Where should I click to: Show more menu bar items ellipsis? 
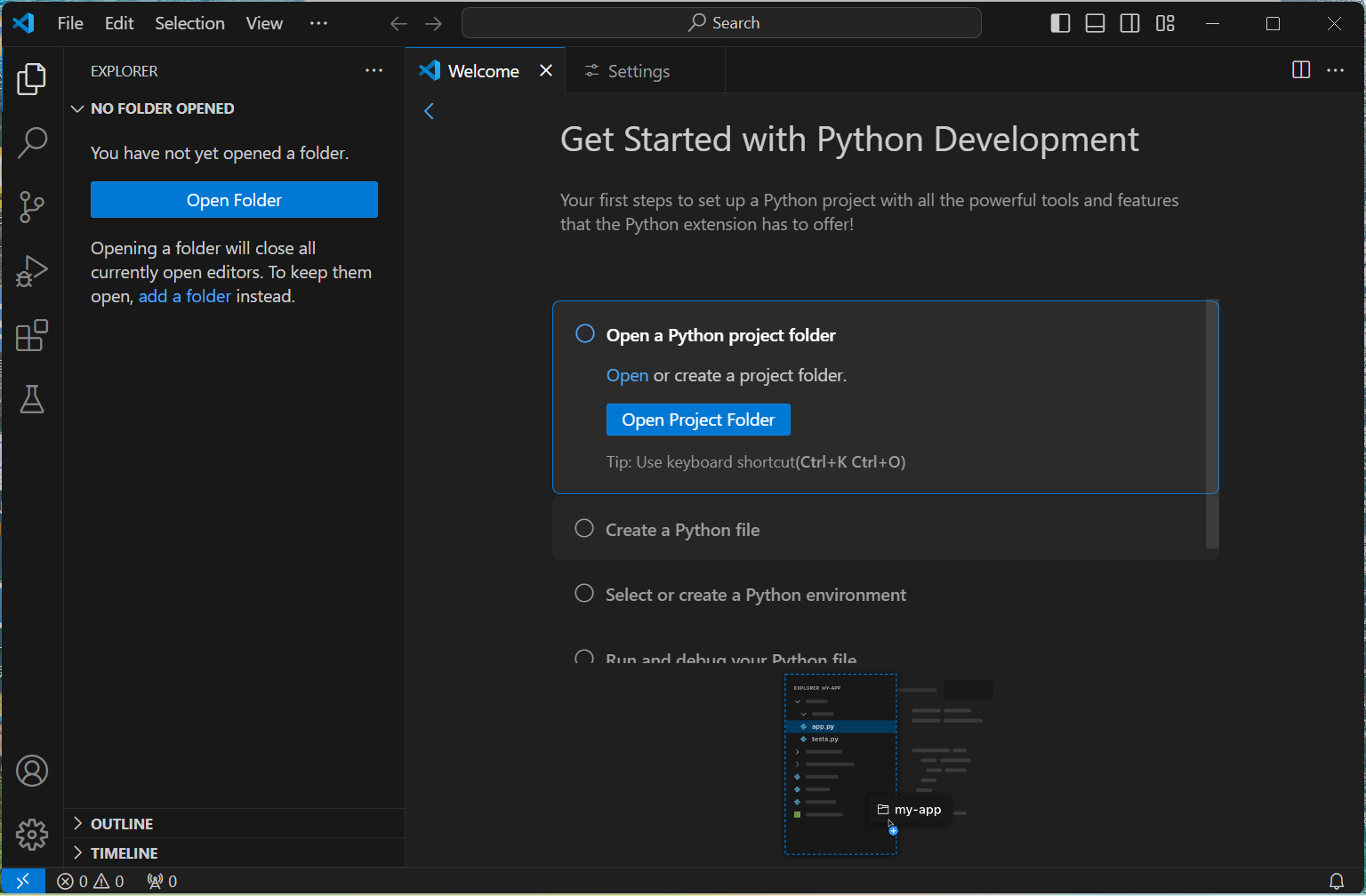(x=318, y=23)
